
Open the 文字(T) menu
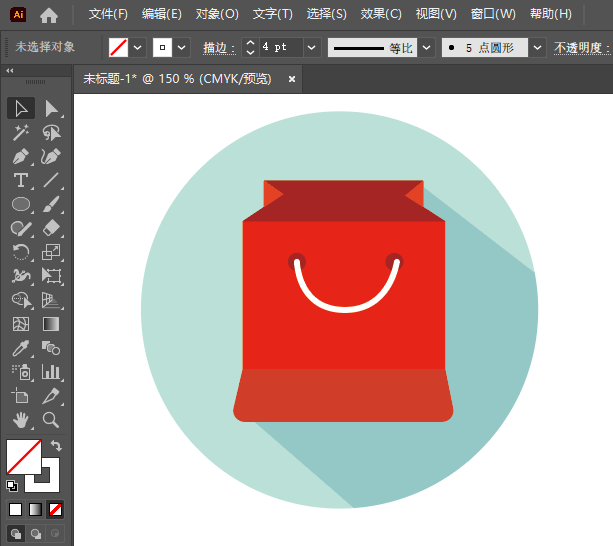pos(273,14)
